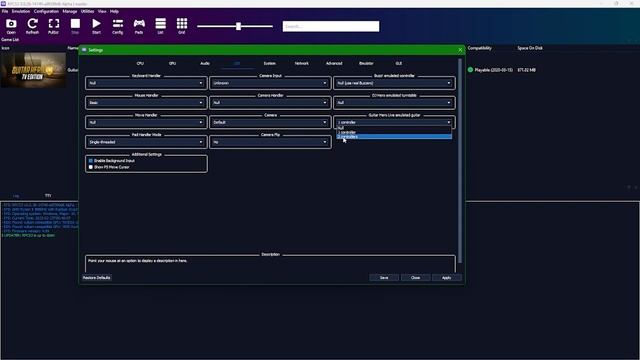This screenshot has height=360, width=640.
Task: Switch to the TTY tab
Action: [x=48, y=196]
